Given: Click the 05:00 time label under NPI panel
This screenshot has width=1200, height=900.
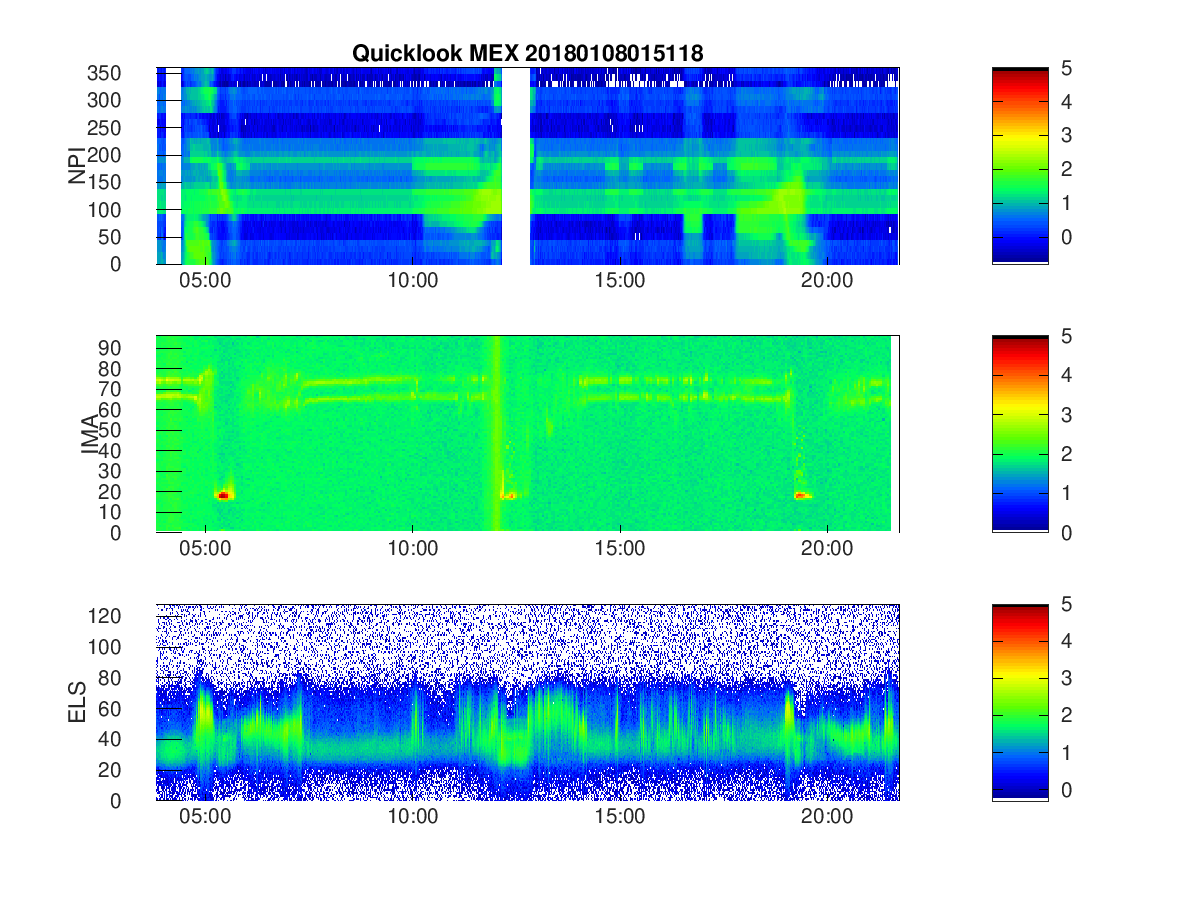Looking at the screenshot, I should tap(205, 281).
